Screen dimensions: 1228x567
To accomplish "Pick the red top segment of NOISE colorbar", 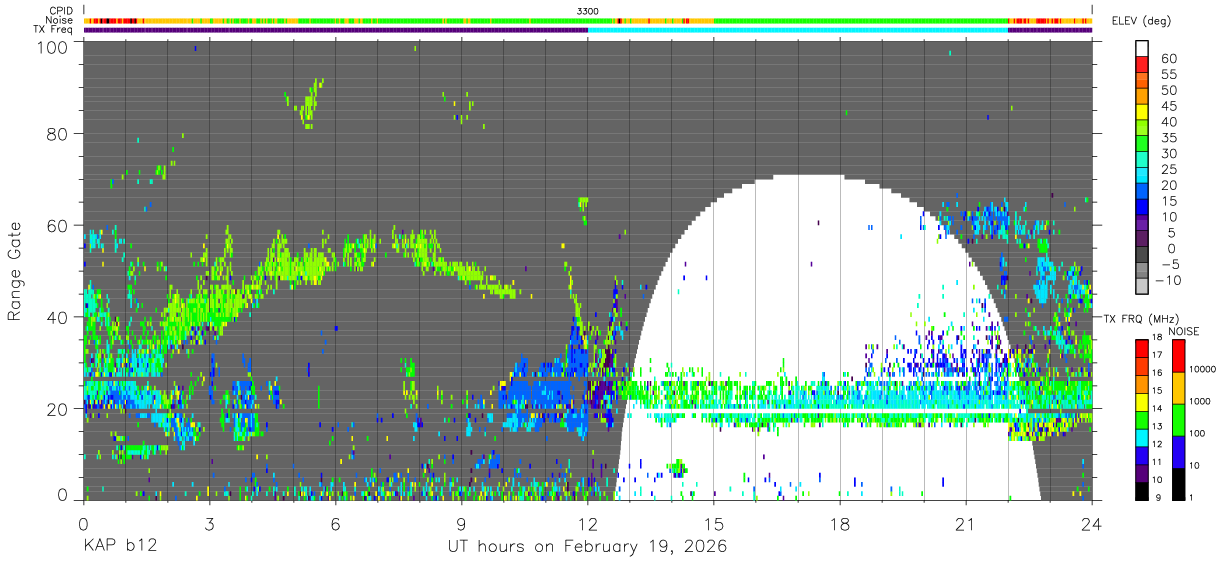I will point(1179,356).
